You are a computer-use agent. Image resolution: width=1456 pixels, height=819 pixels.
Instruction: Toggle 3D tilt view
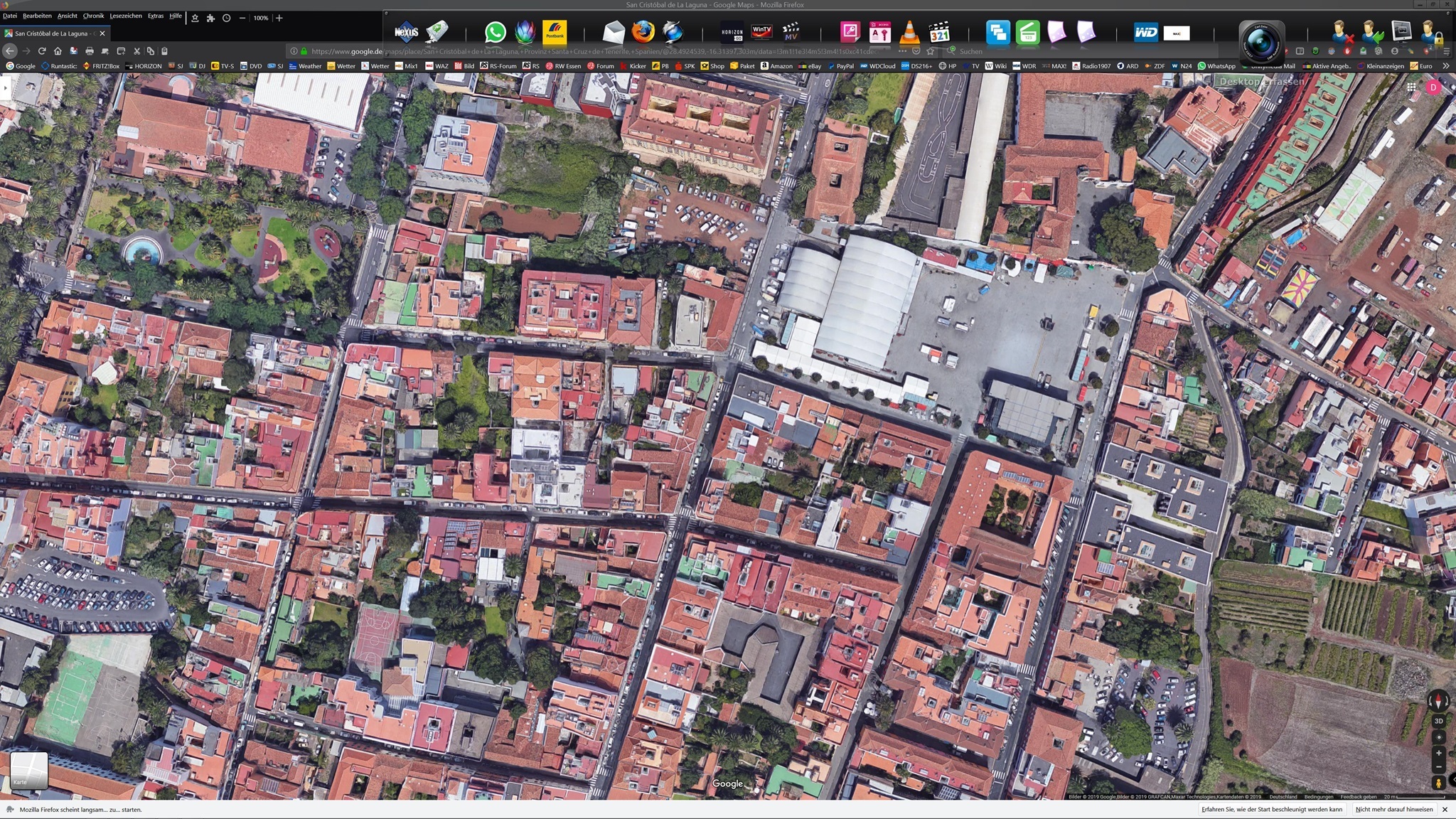click(x=1438, y=720)
